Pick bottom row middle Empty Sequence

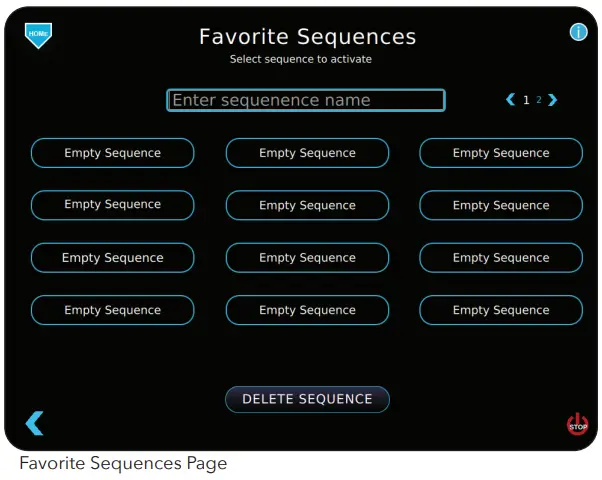point(307,310)
